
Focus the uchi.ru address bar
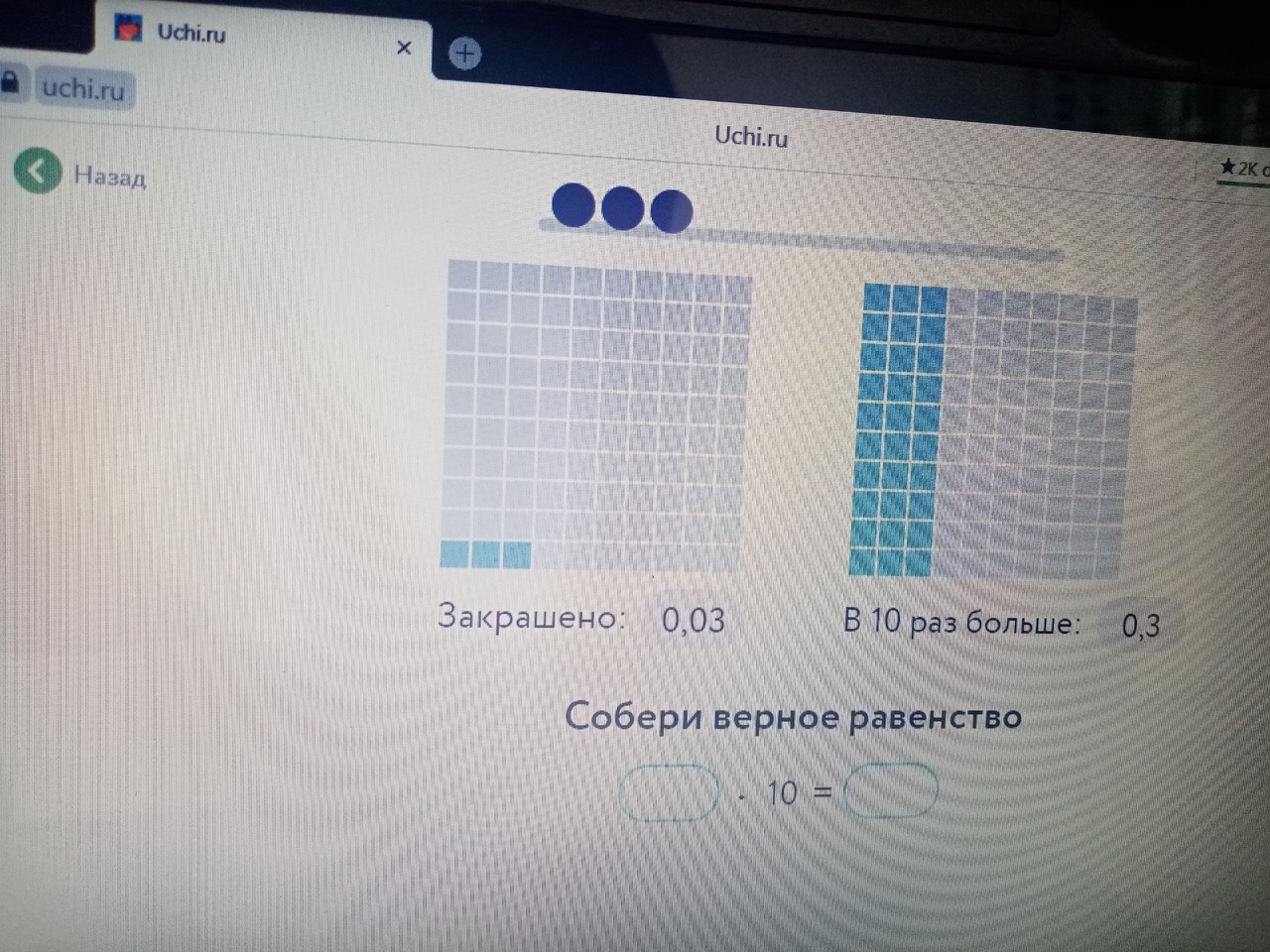click(x=83, y=89)
